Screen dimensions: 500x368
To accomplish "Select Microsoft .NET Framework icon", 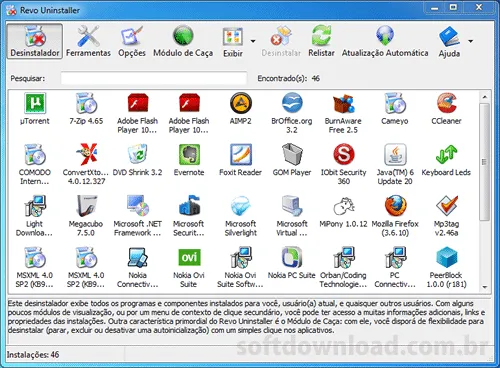I will (x=137, y=206).
